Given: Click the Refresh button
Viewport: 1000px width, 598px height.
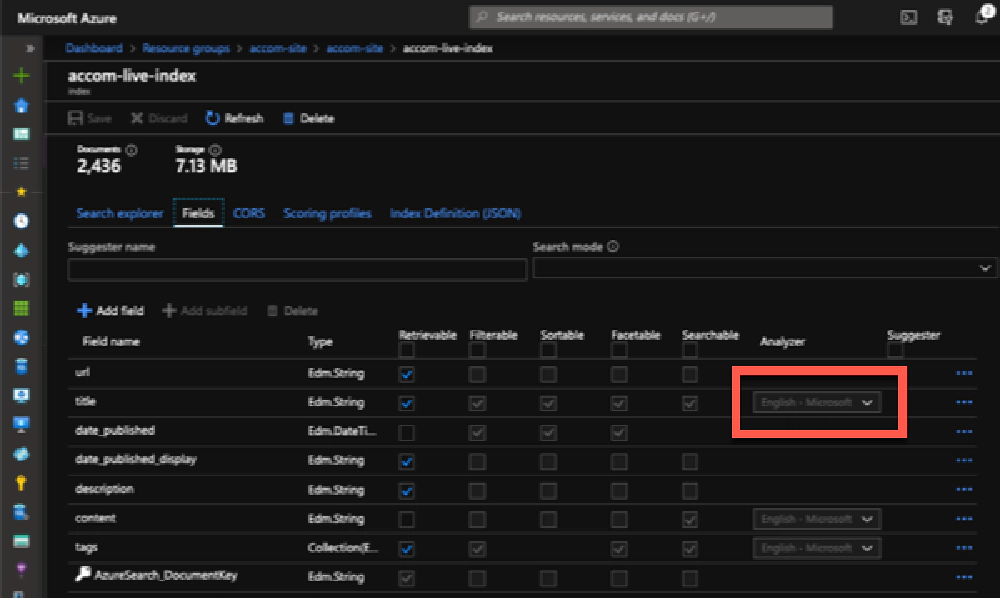Looking at the screenshot, I should (x=234, y=117).
